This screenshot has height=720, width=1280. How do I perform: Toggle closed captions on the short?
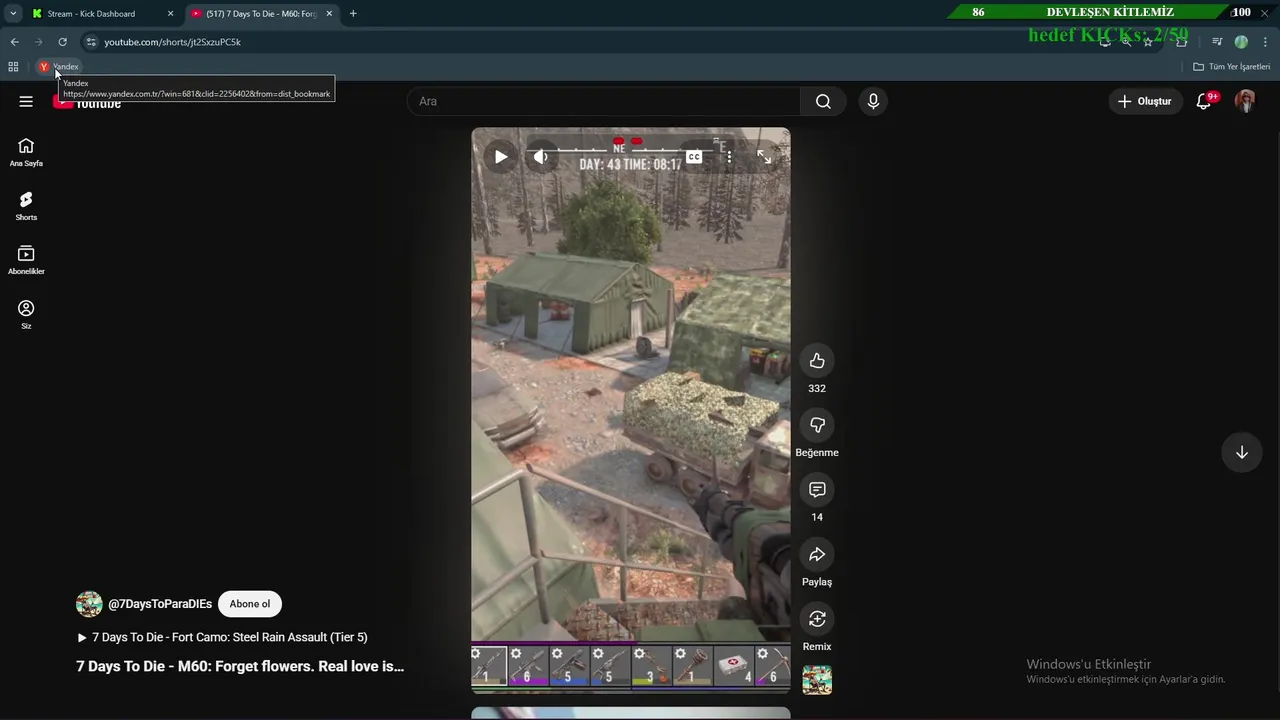pyautogui.click(x=694, y=156)
